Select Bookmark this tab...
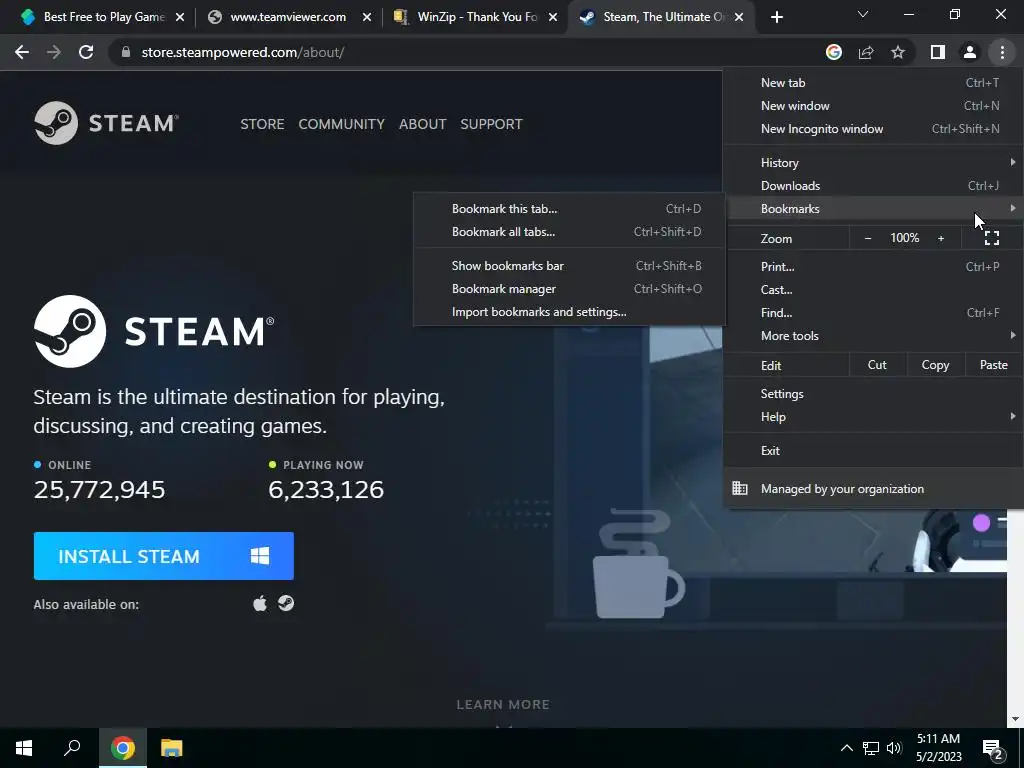Viewport: 1024px width, 768px height. [569, 208]
